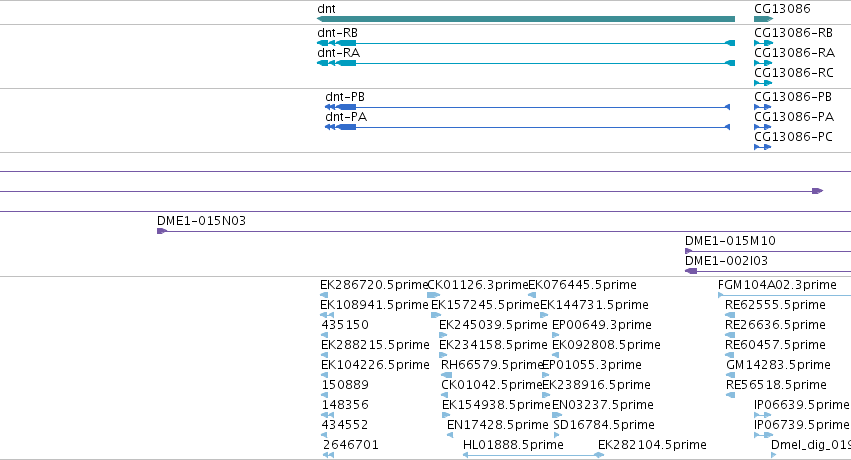Click the CG13086-RC transcript arrows
The width and height of the screenshot is (851, 460).
click(763, 83)
